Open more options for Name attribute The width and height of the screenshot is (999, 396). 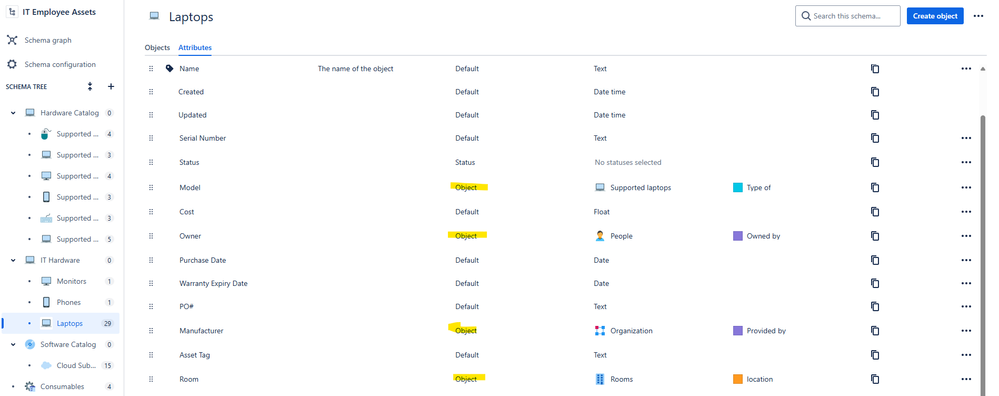(966, 69)
